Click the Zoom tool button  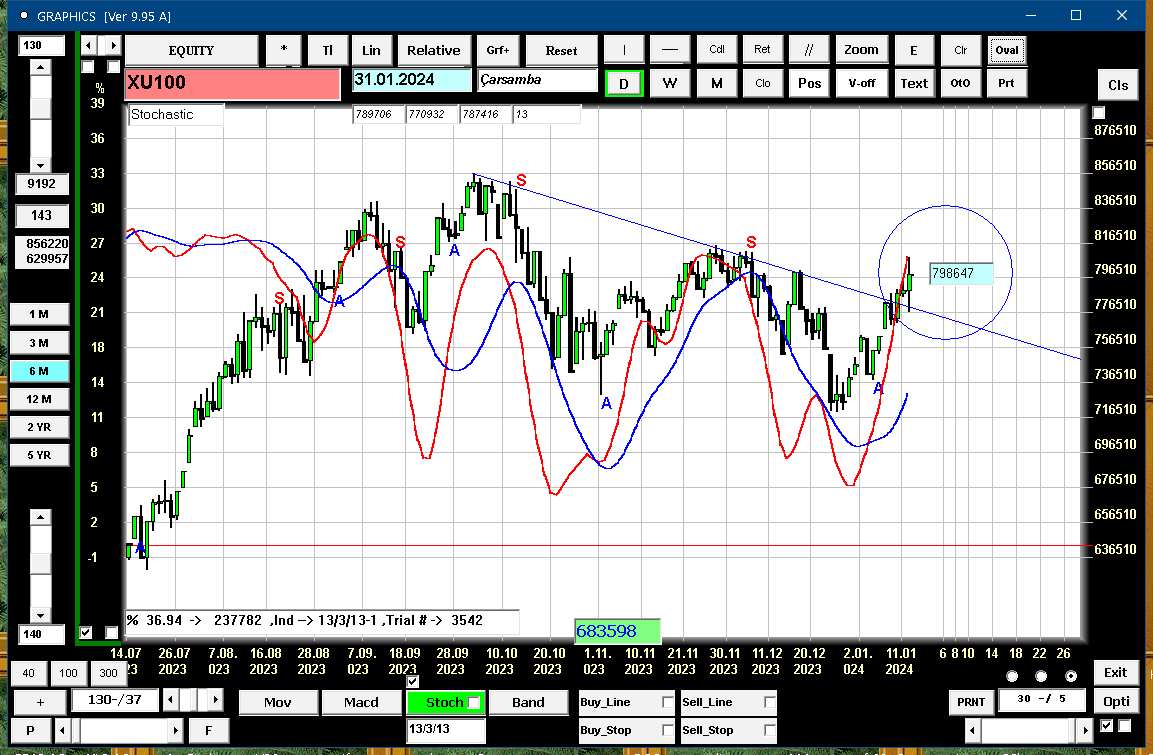pos(862,50)
